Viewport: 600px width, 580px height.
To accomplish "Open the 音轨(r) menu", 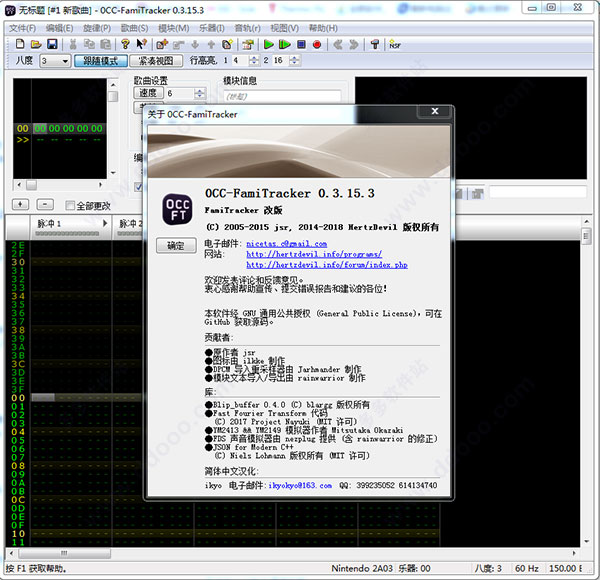I will [248, 28].
